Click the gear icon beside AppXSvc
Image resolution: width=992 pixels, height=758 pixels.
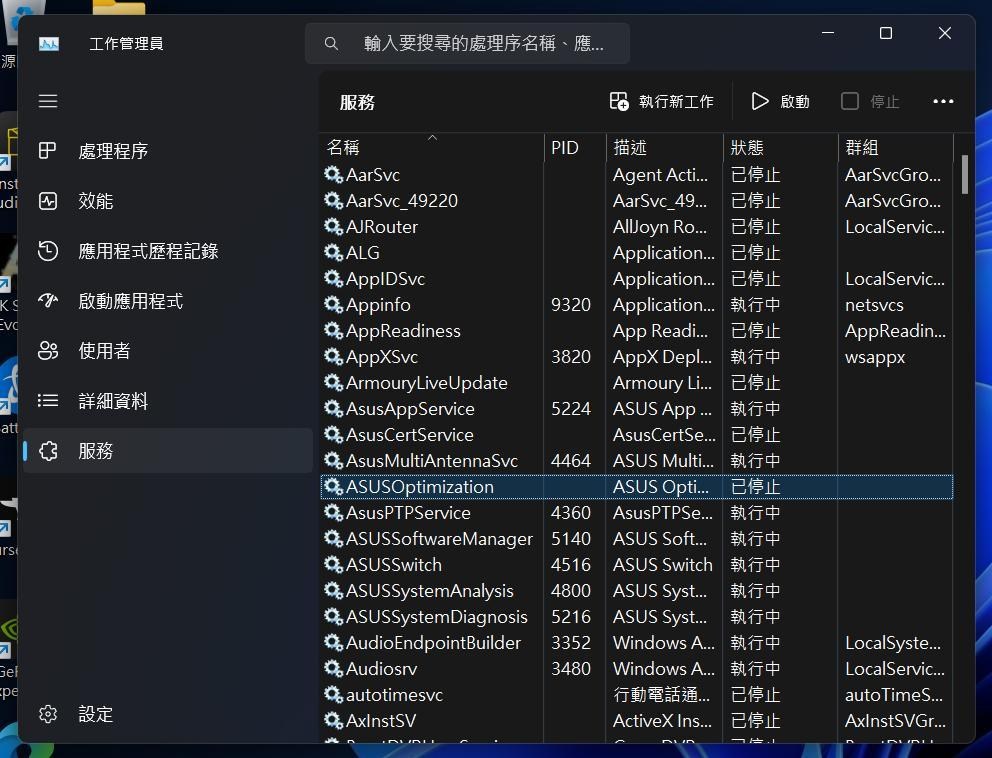tap(333, 357)
